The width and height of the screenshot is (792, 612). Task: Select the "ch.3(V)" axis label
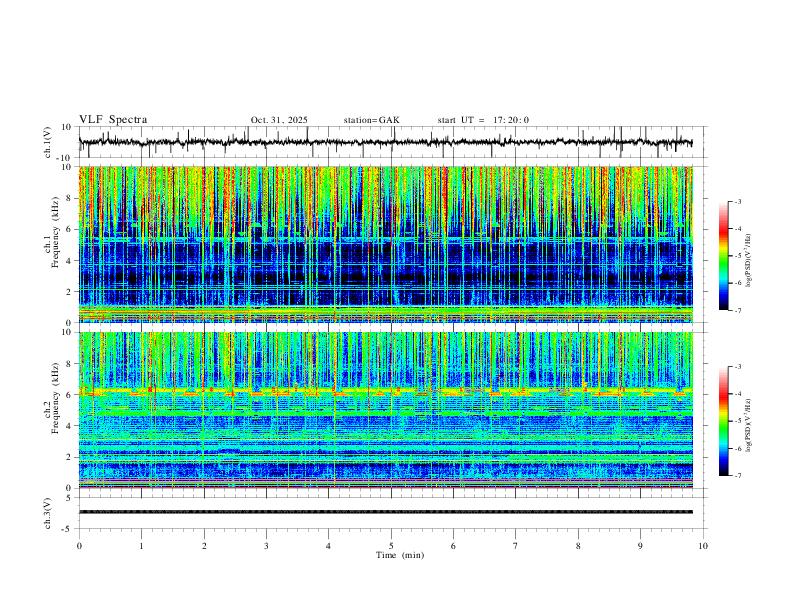click(48, 513)
